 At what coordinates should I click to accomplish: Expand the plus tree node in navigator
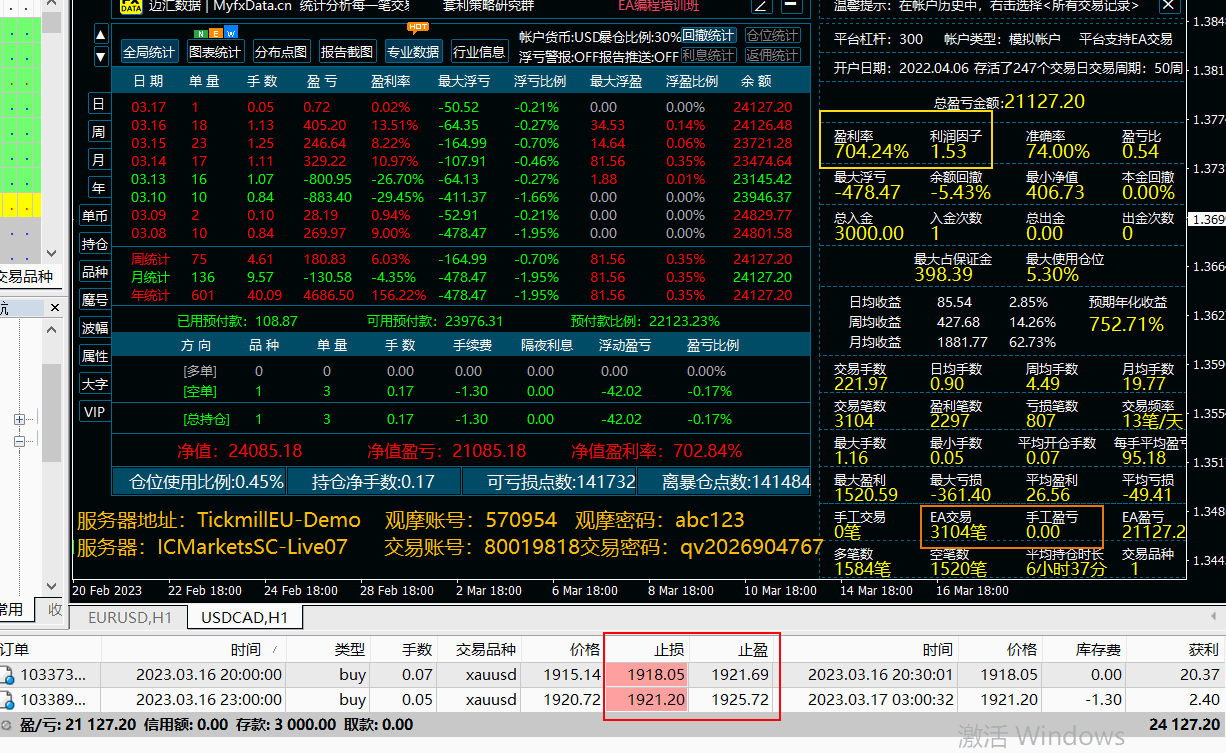[19, 420]
